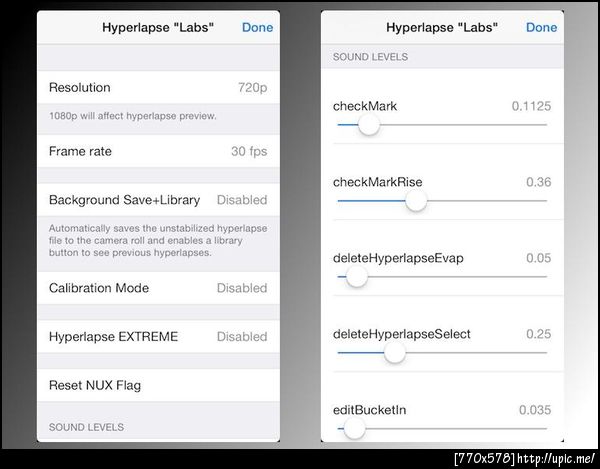Click the deleteHyperlapseEvap value 0.05
This screenshot has height=469, width=600.
(x=539, y=258)
